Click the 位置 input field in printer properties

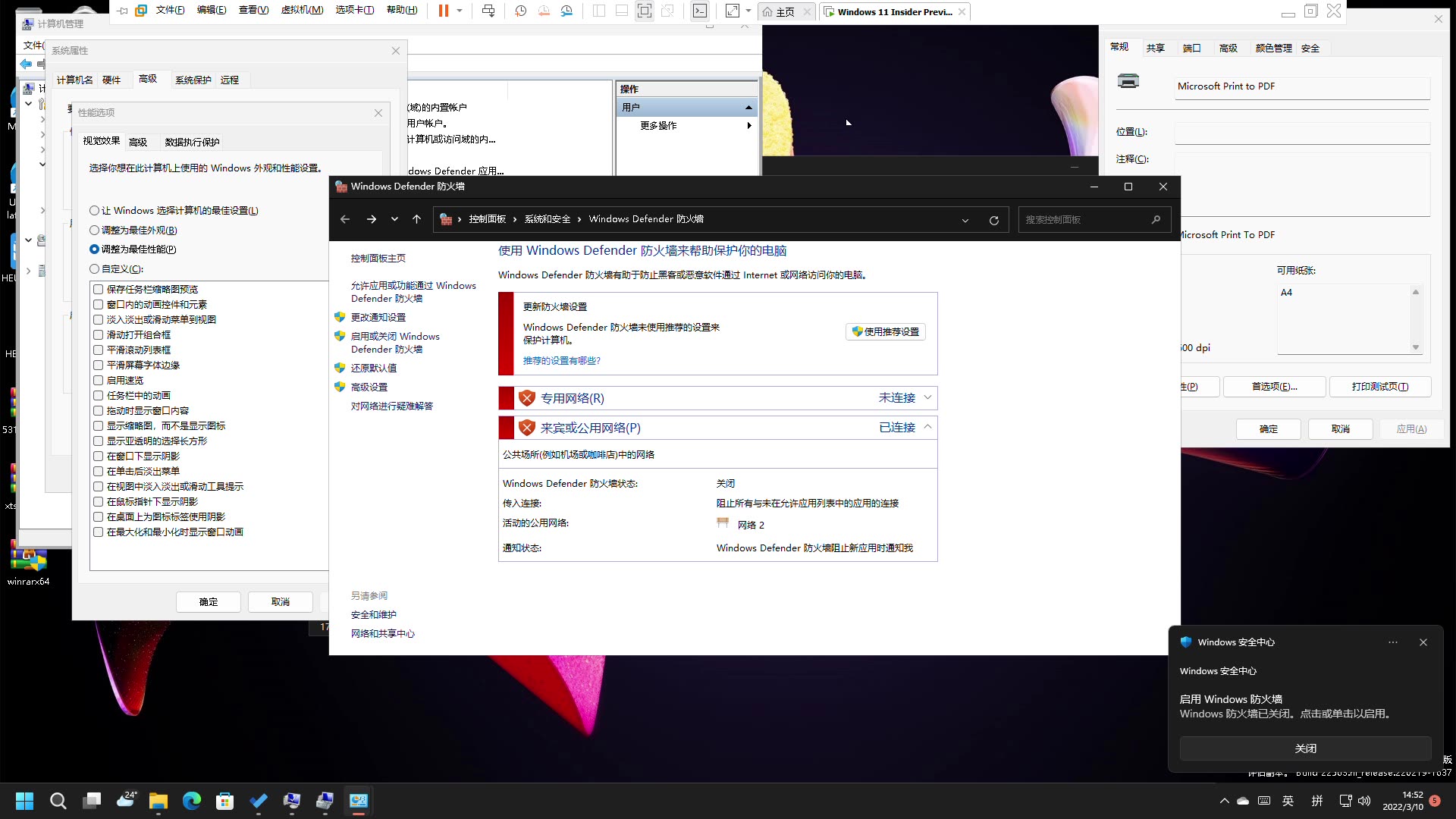click(1302, 133)
